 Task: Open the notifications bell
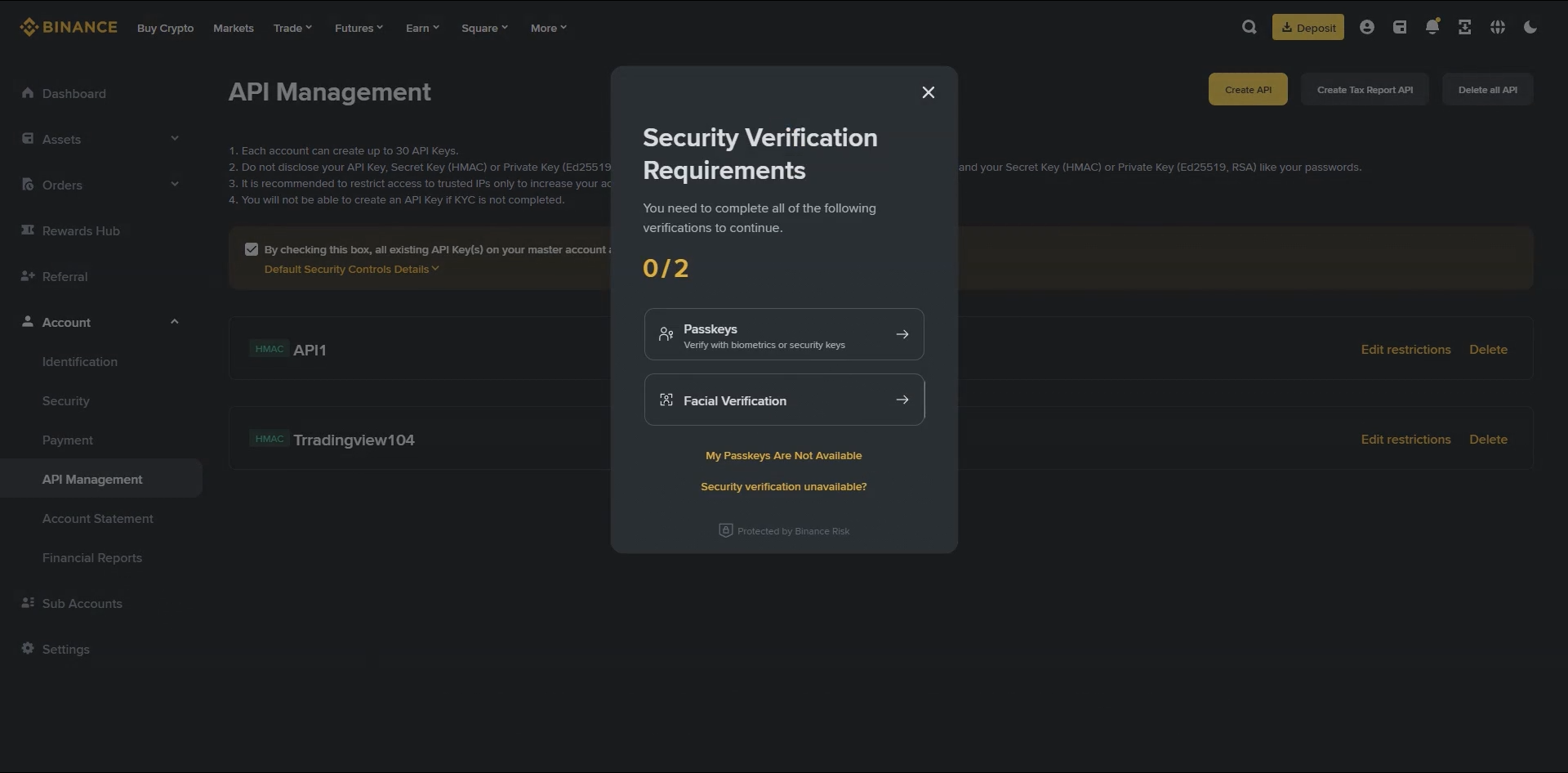tap(1432, 27)
